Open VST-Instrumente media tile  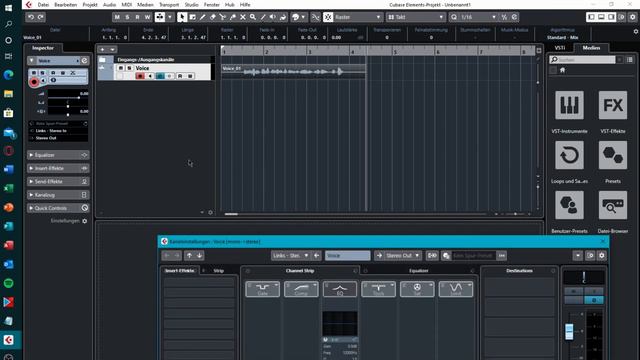(569, 105)
